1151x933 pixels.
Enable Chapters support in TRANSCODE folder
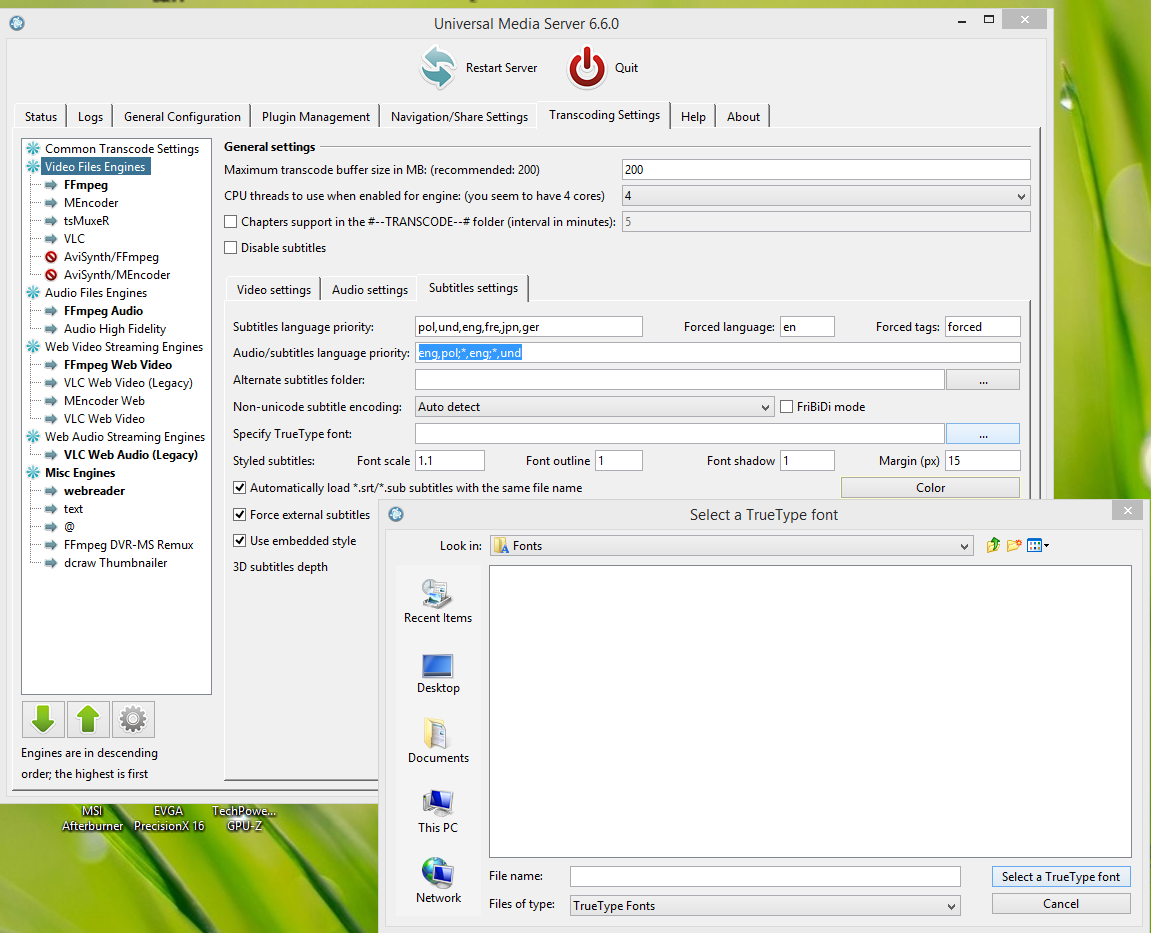(x=230, y=222)
